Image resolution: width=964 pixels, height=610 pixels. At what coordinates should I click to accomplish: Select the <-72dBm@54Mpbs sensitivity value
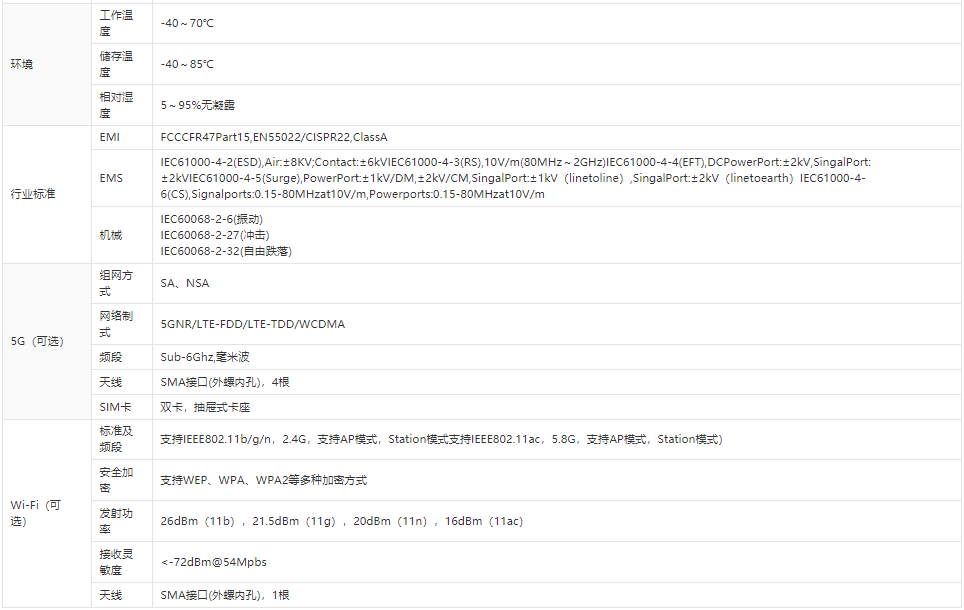[x=214, y=562]
